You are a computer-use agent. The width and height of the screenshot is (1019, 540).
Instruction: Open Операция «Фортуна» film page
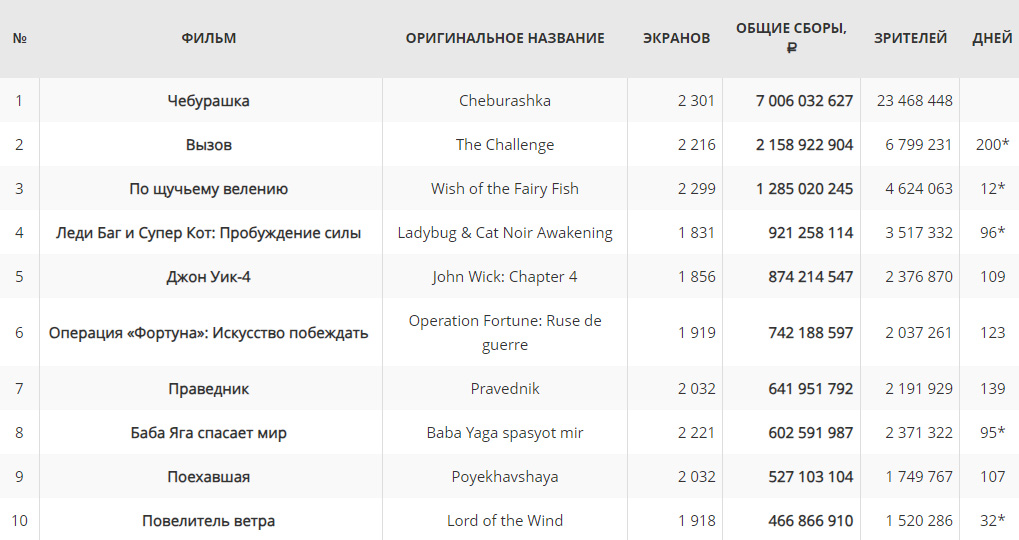pos(208,333)
